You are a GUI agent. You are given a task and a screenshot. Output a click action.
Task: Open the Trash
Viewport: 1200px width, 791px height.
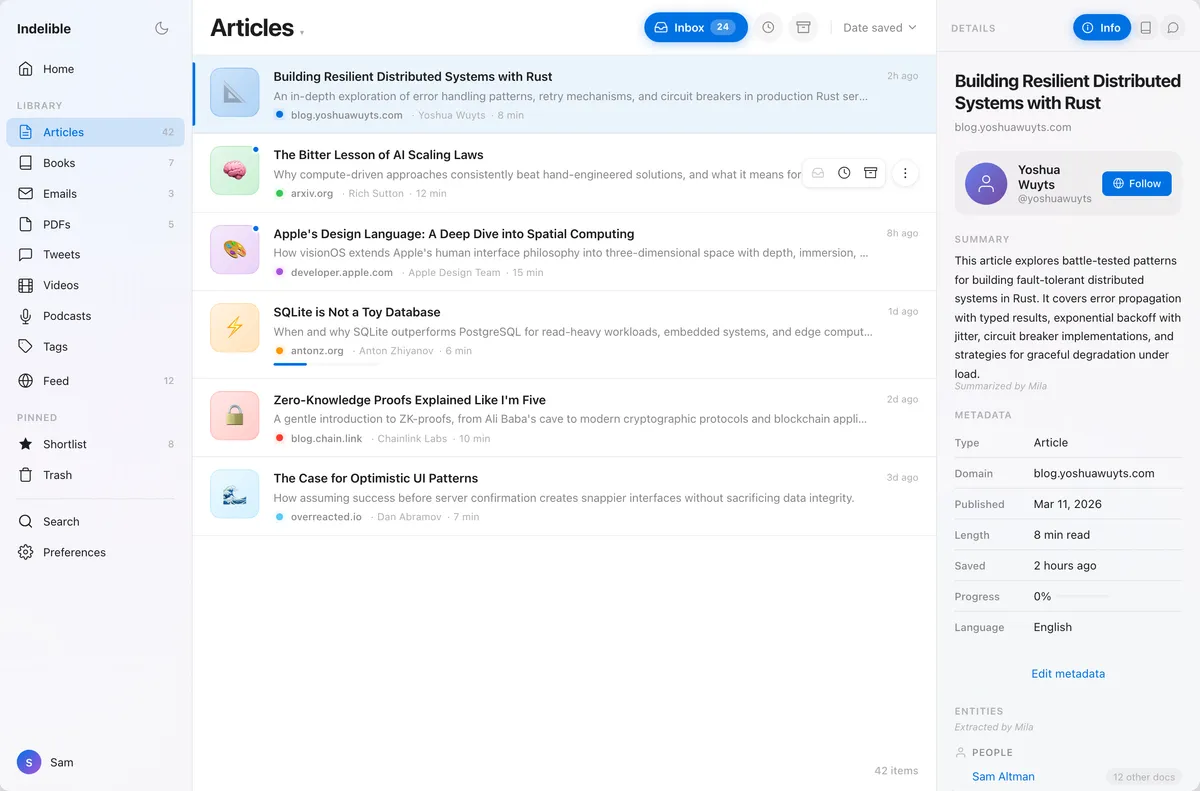pyautogui.click(x=95, y=475)
